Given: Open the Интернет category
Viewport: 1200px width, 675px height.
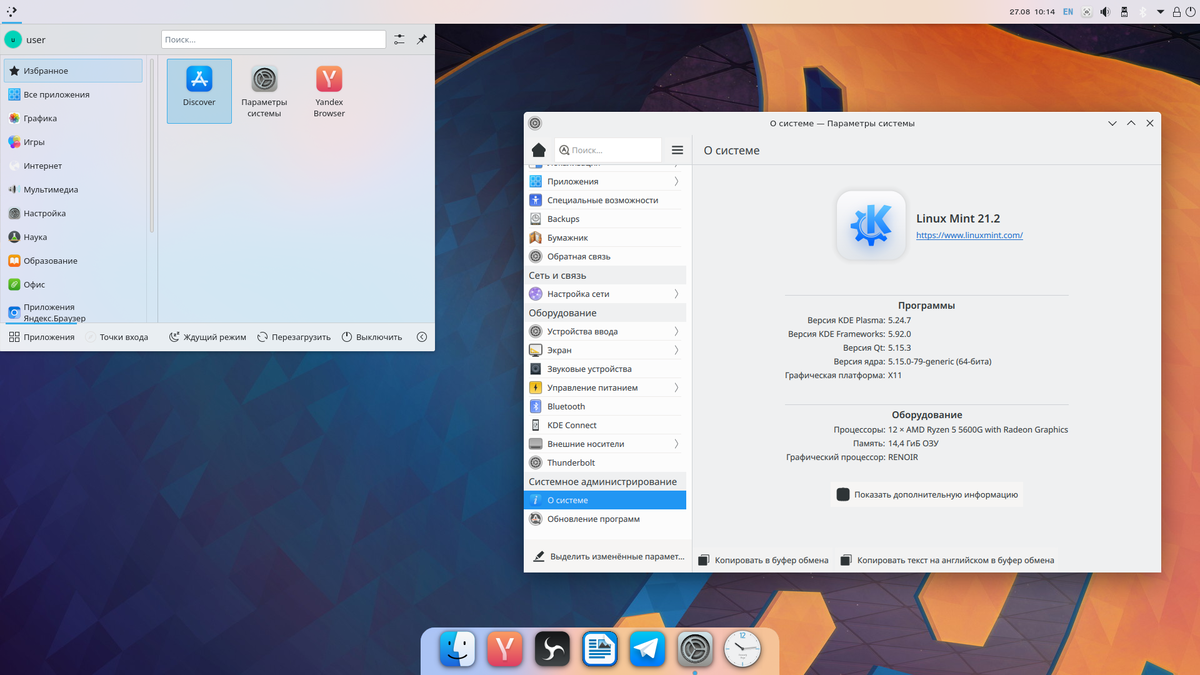Looking at the screenshot, I should click(x=73, y=166).
